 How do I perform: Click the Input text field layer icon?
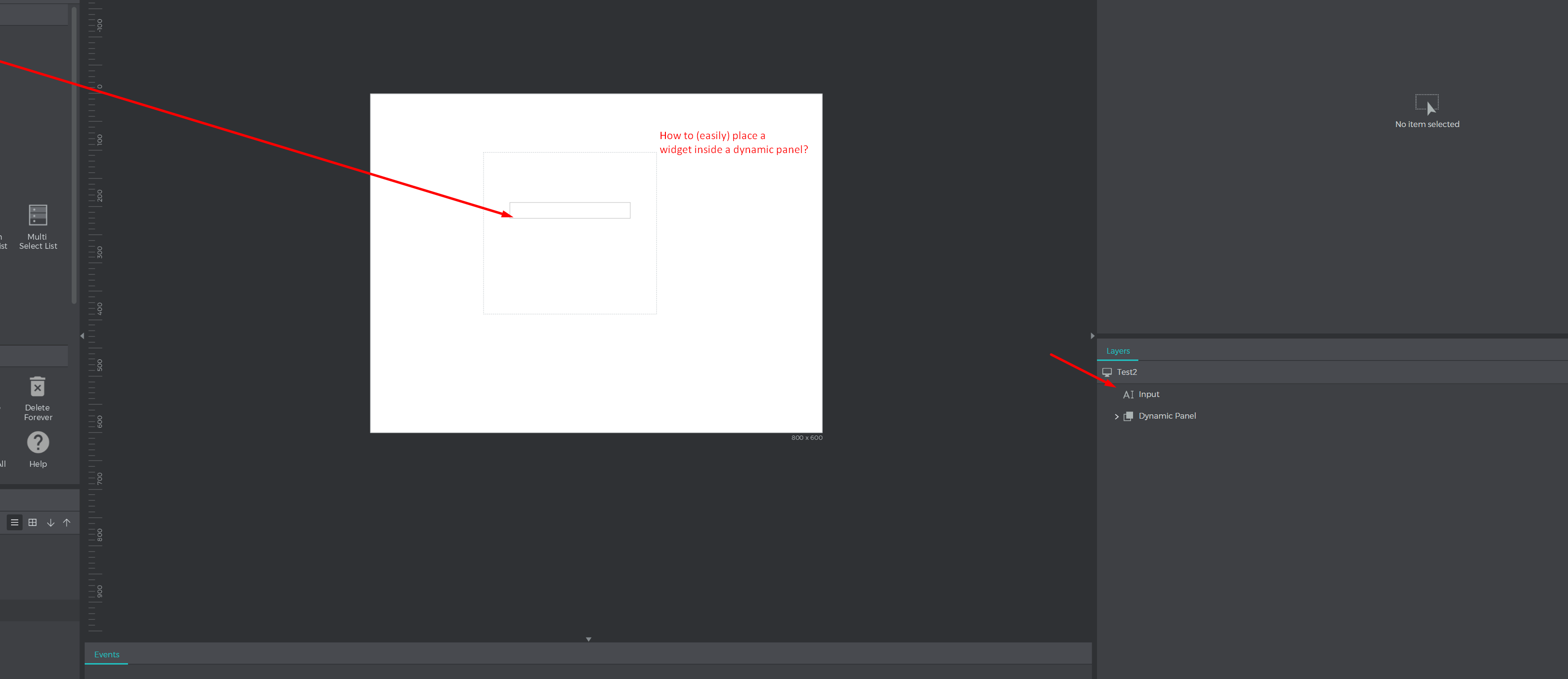point(1128,395)
